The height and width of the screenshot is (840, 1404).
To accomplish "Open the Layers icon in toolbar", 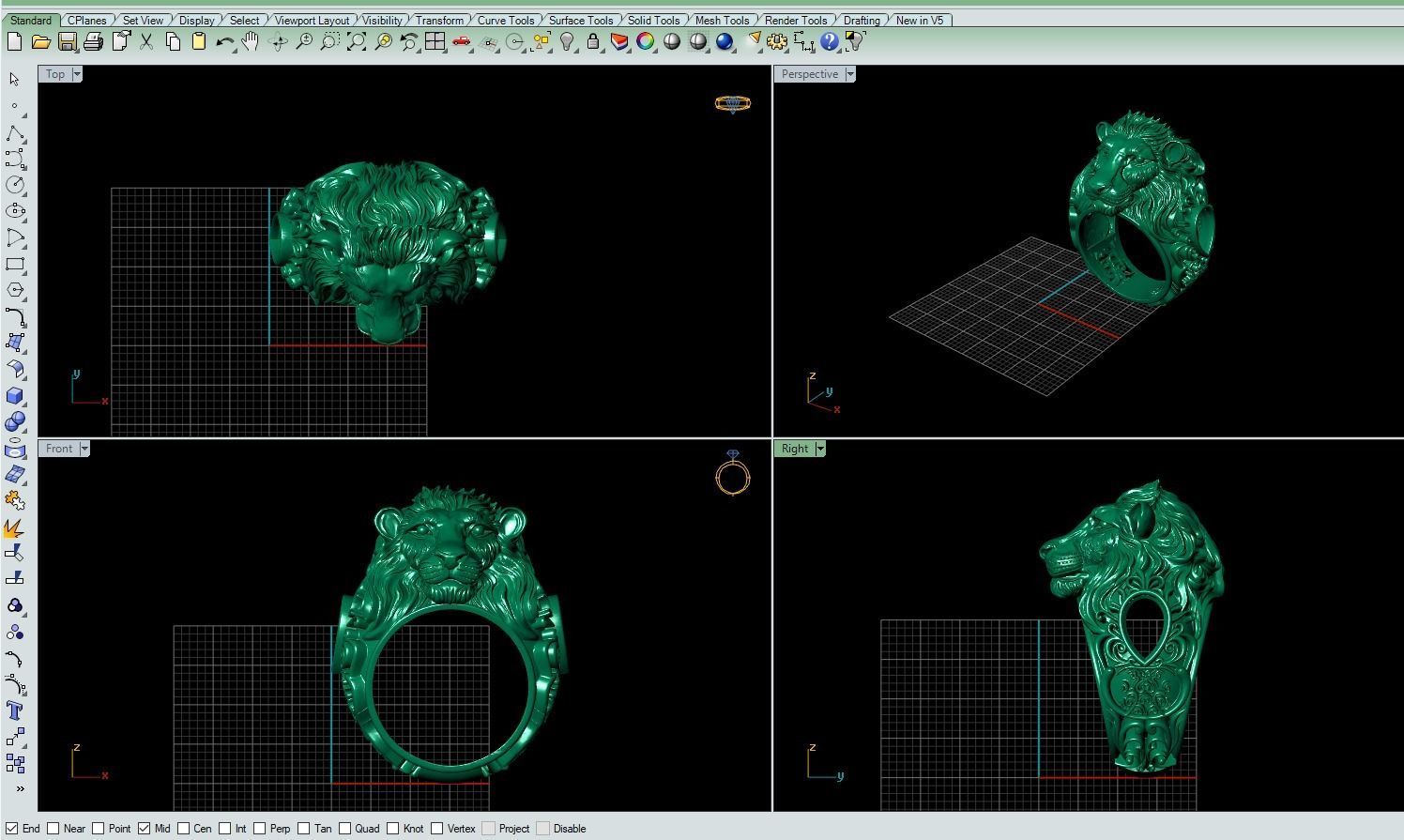I will pyautogui.click(x=619, y=41).
